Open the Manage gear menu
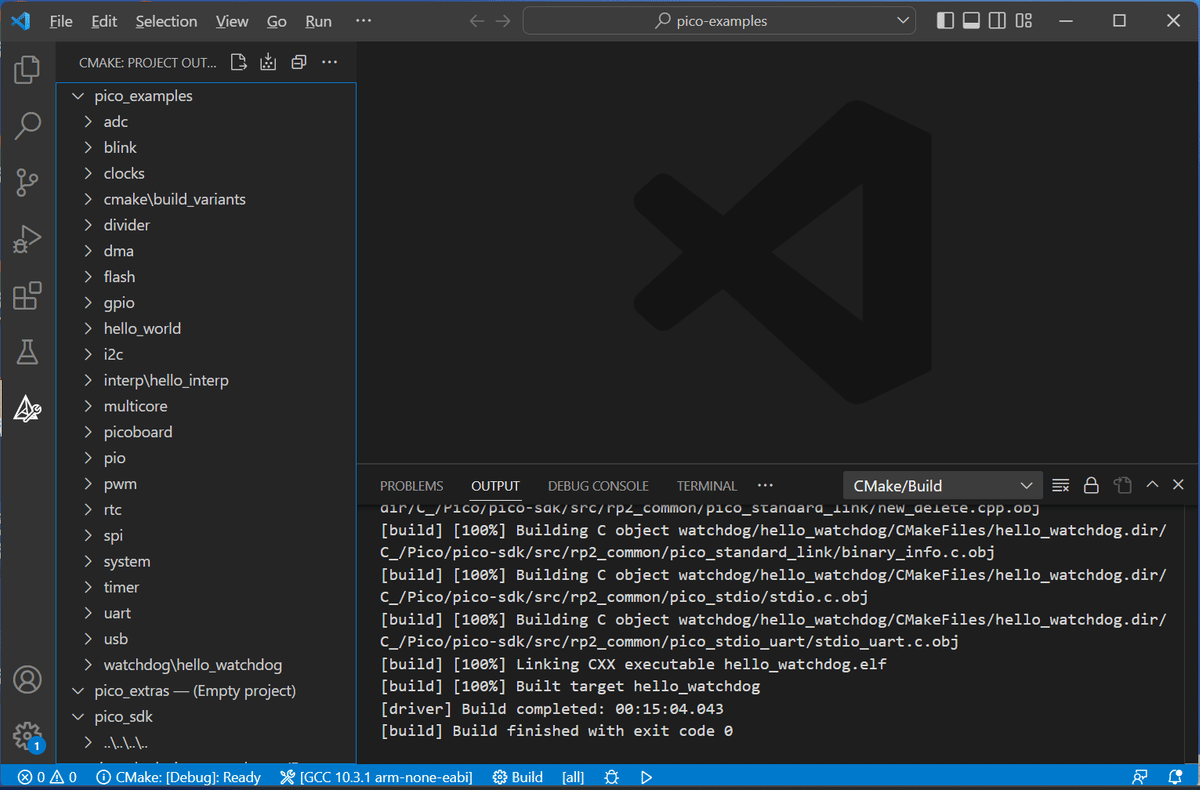This screenshot has height=790, width=1200. coord(27,736)
